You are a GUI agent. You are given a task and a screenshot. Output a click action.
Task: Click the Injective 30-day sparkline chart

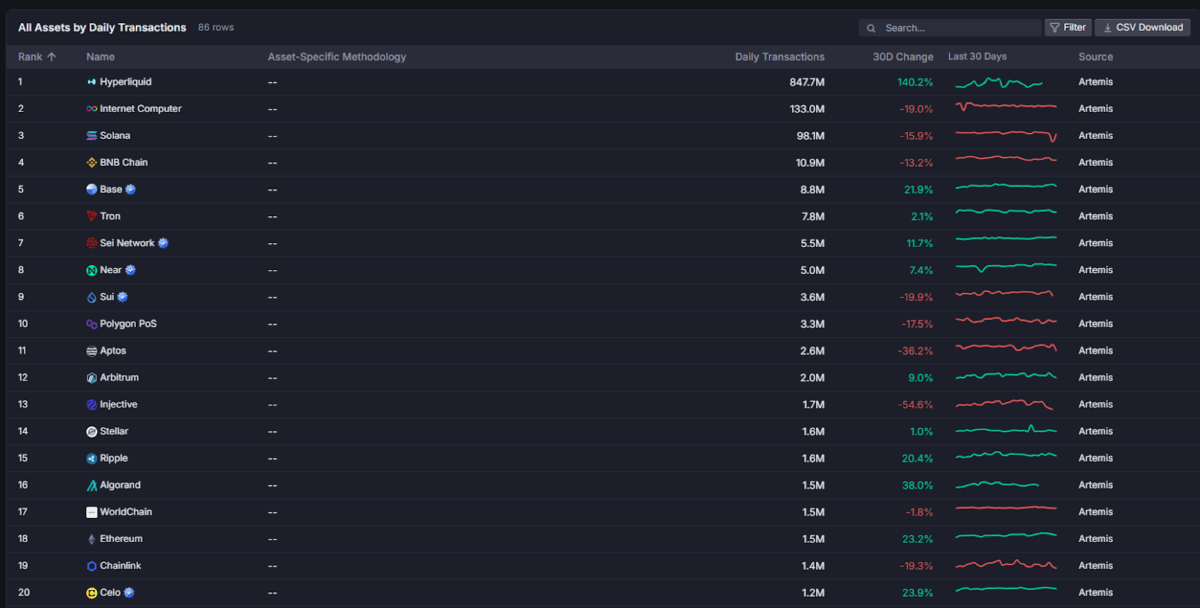click(1005, 405)
